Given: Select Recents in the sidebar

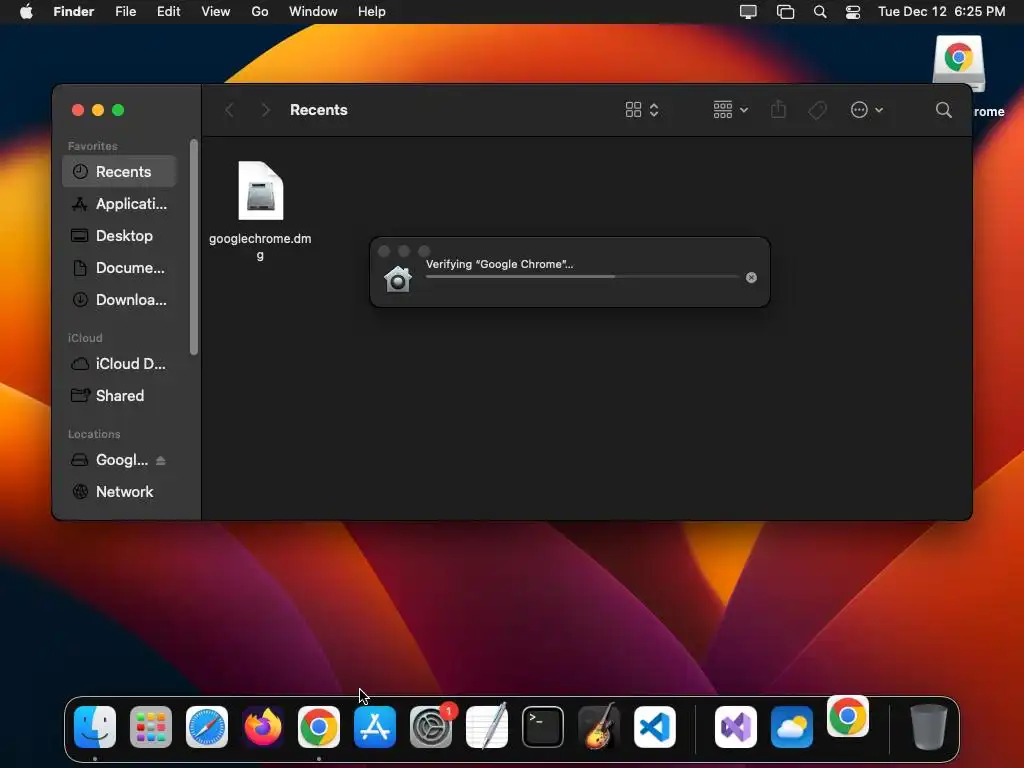Looking at the screenshot, I should point(120,172).
